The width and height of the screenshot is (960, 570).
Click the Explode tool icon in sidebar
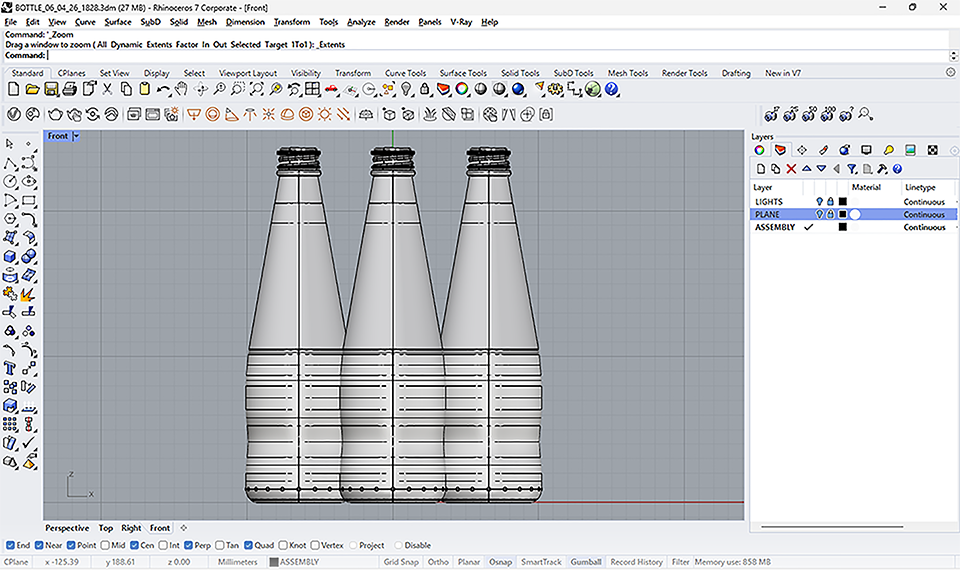(28, 294)
